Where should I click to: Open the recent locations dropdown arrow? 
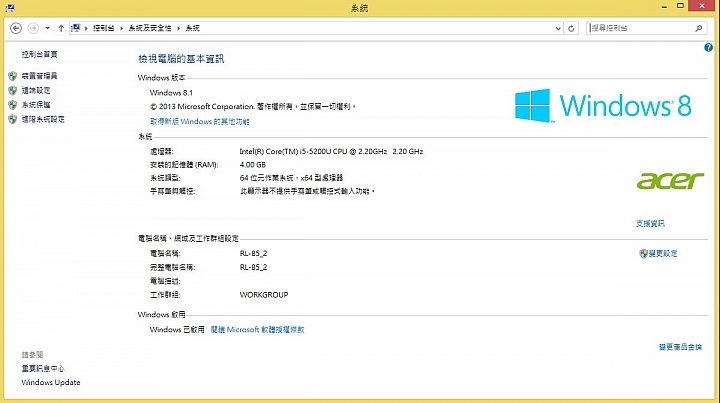(x=47, y=28)
